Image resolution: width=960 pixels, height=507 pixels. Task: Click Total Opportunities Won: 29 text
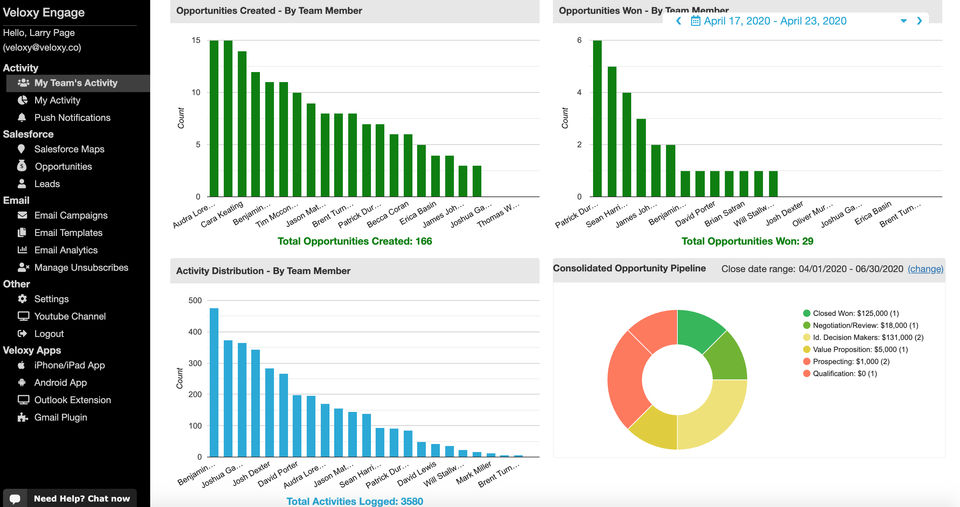(x=747, y=241)
